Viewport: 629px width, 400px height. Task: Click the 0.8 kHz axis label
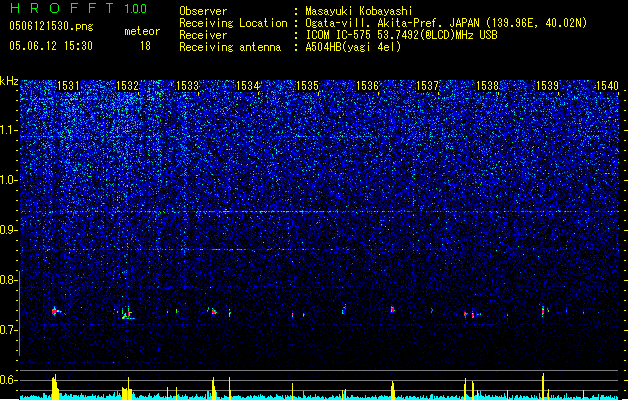coord(9,280)
